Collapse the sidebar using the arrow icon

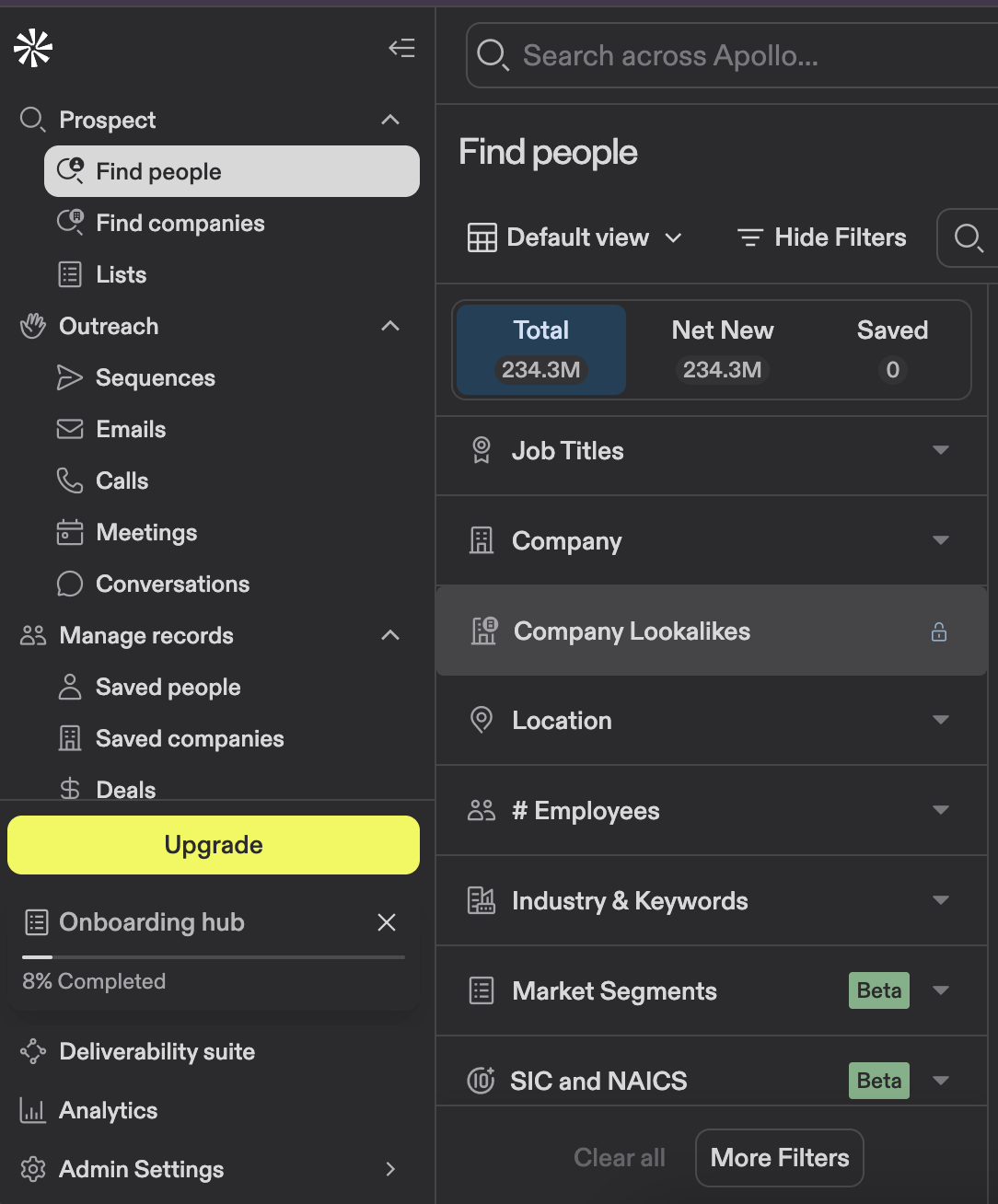click(401, 48)
